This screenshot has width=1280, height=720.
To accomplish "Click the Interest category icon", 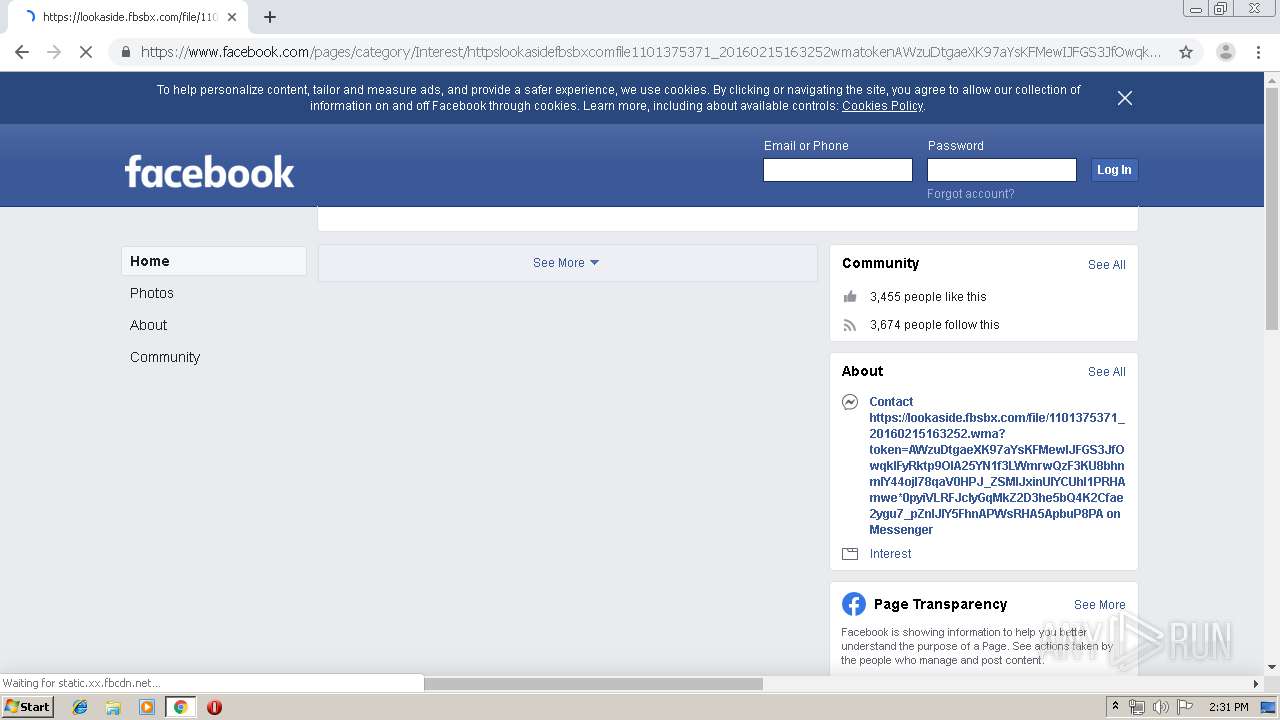I will click(x=850, y=554).
